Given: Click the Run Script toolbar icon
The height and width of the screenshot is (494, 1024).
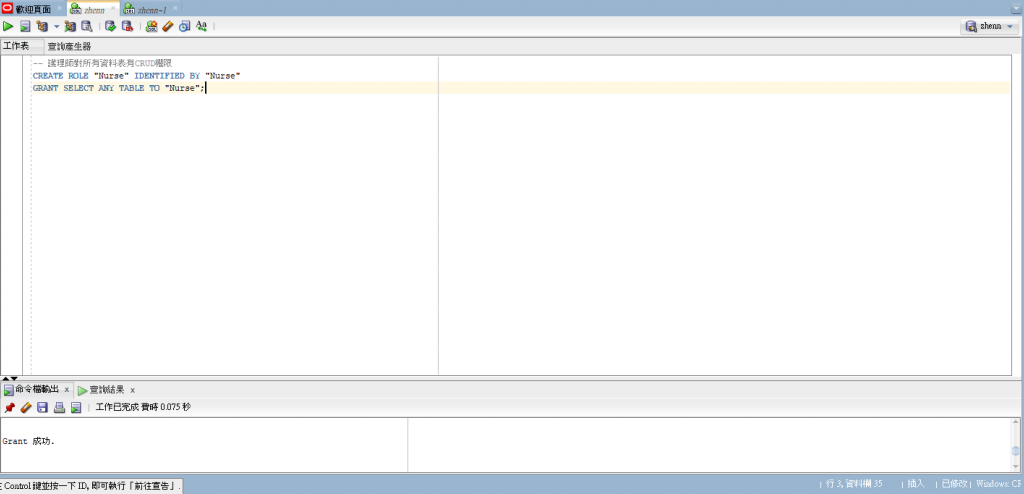Looking at the screenshot, I should (x=25, y=26).
